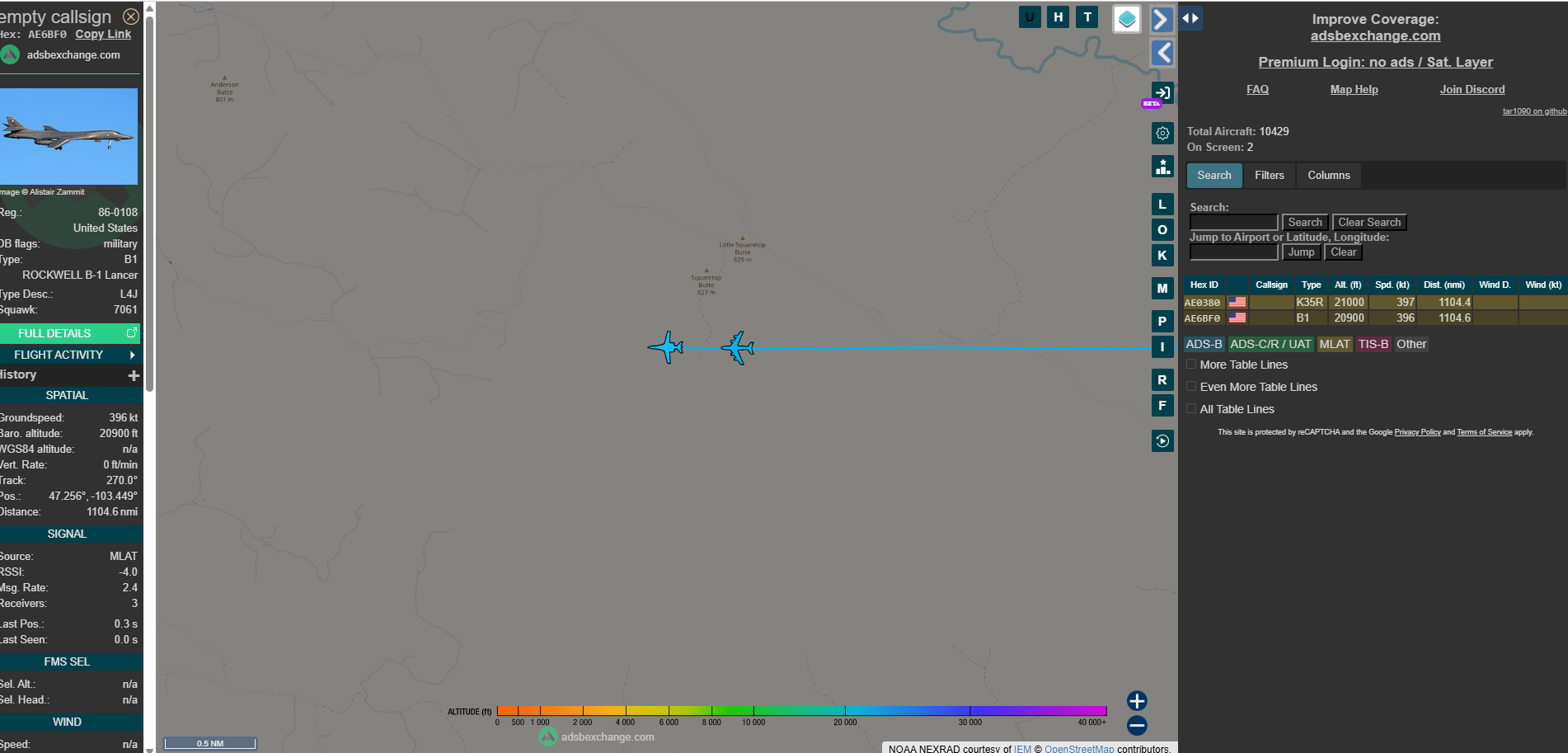Select table row AE0380 K35R

[x=1375, y=303]
